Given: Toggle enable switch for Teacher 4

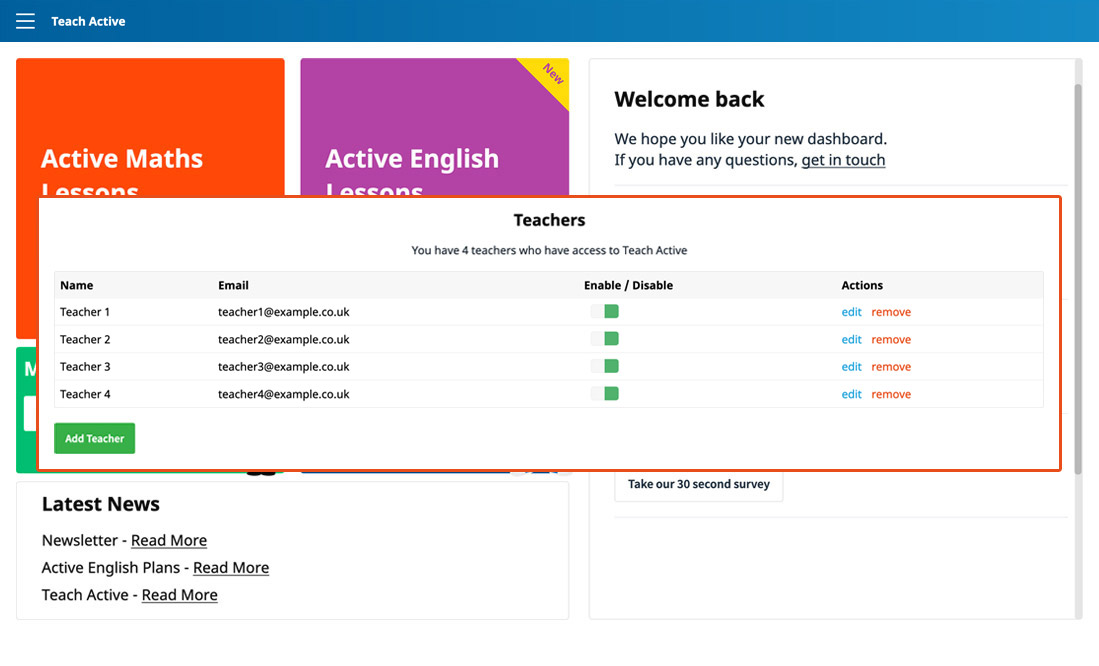Looking at the screenshot, I should coord(604,393).
